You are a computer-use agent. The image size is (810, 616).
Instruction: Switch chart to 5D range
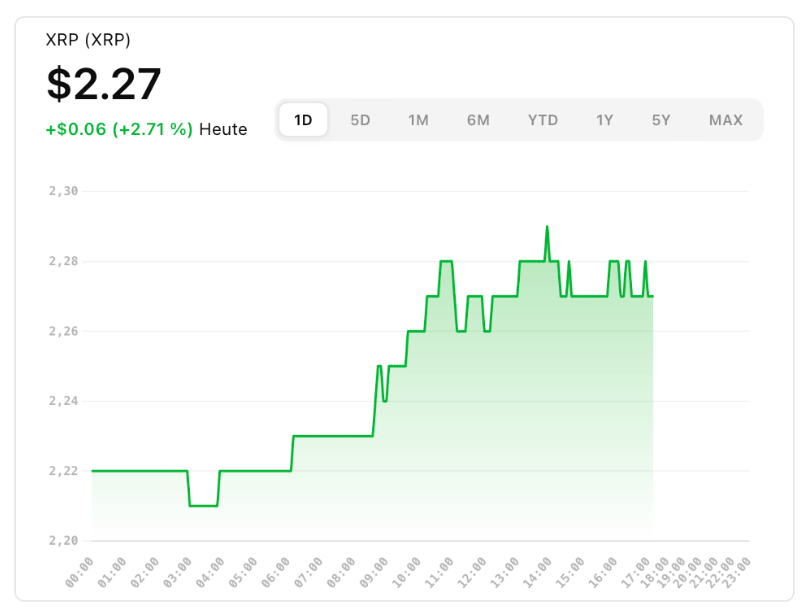(360, 120)
